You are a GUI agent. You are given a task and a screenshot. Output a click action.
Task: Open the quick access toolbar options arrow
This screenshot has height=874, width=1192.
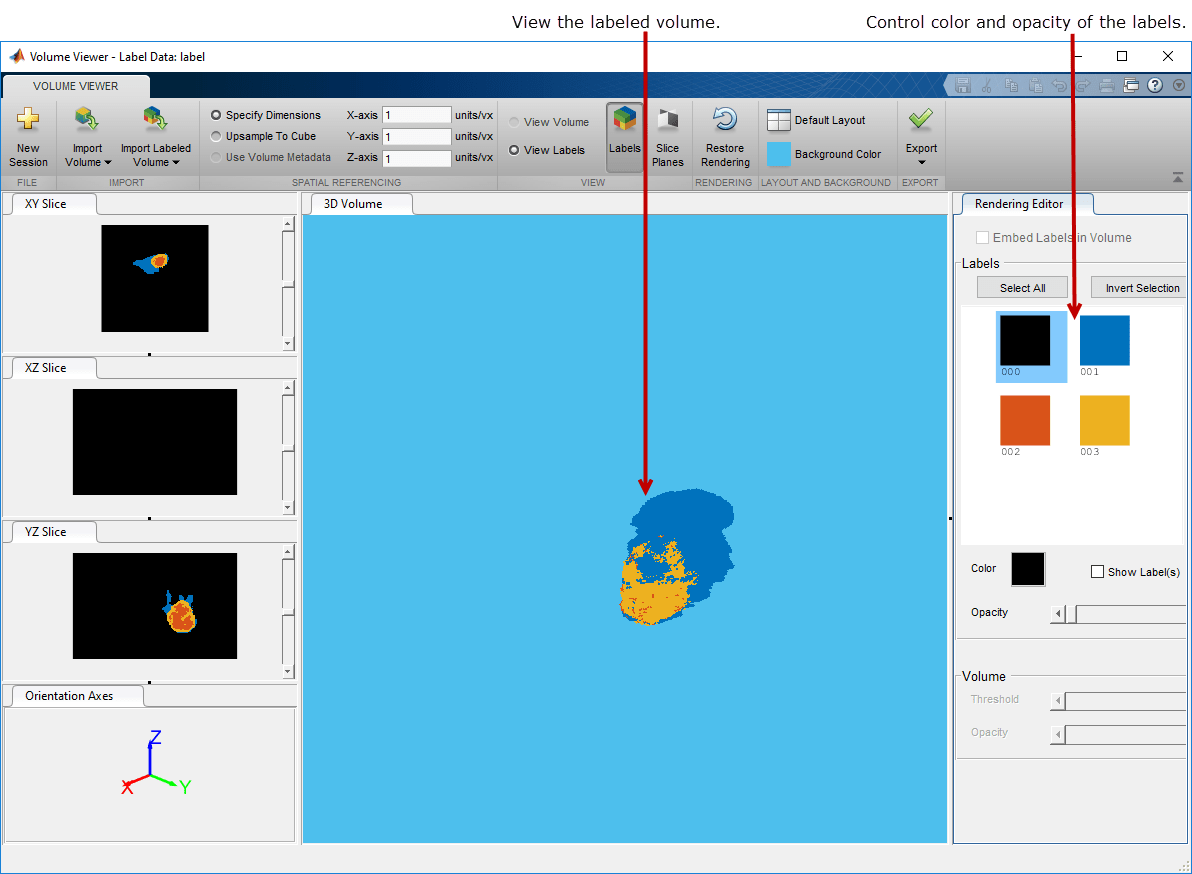[1178, 85]
